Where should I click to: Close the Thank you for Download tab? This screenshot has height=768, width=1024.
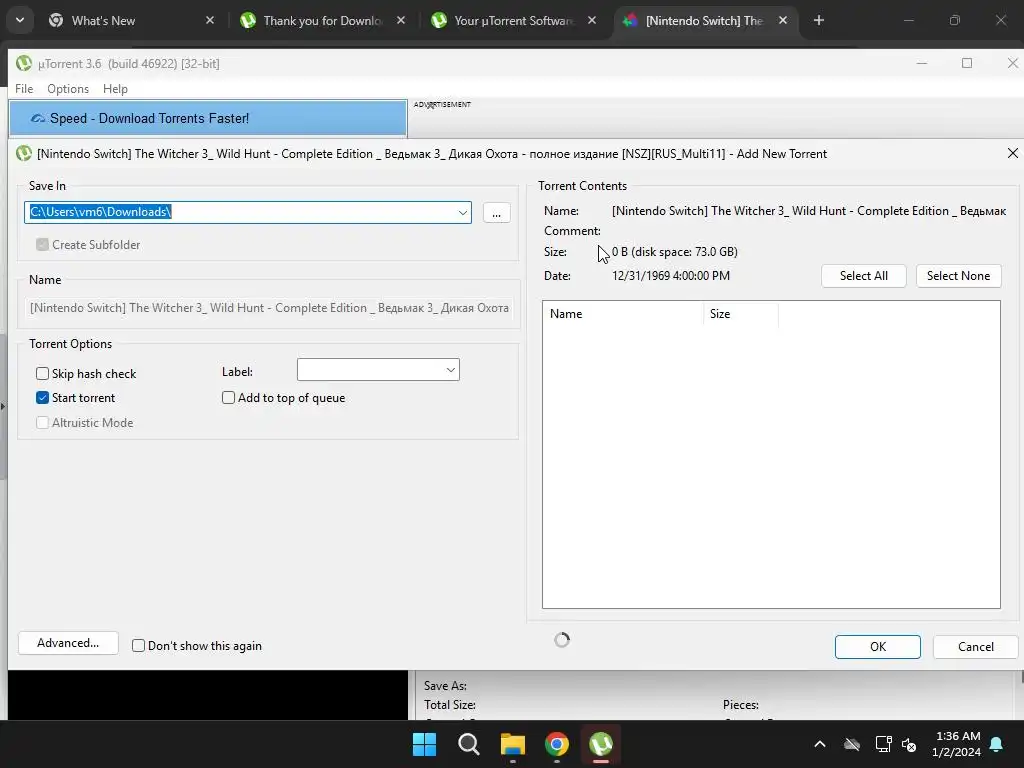[x=401, y=20]
